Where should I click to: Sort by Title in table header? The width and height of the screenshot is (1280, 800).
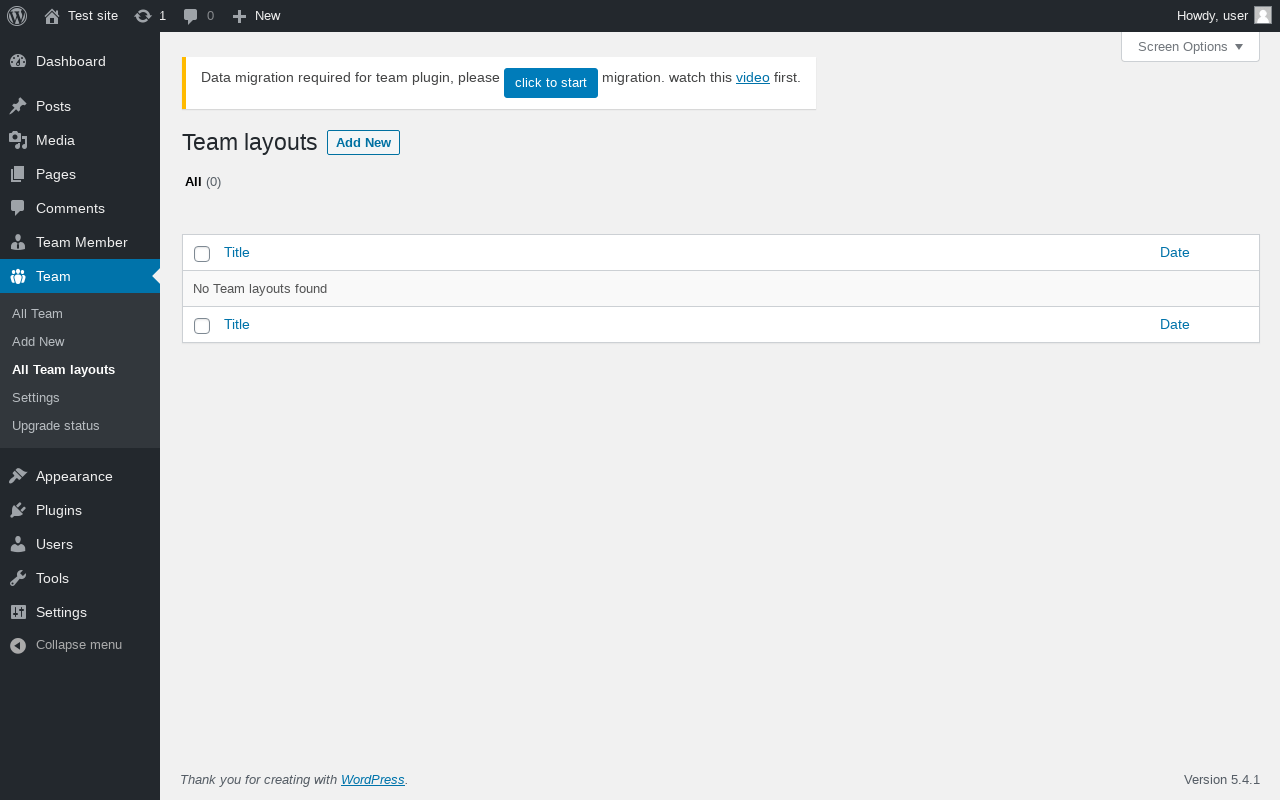coord(237,252)
